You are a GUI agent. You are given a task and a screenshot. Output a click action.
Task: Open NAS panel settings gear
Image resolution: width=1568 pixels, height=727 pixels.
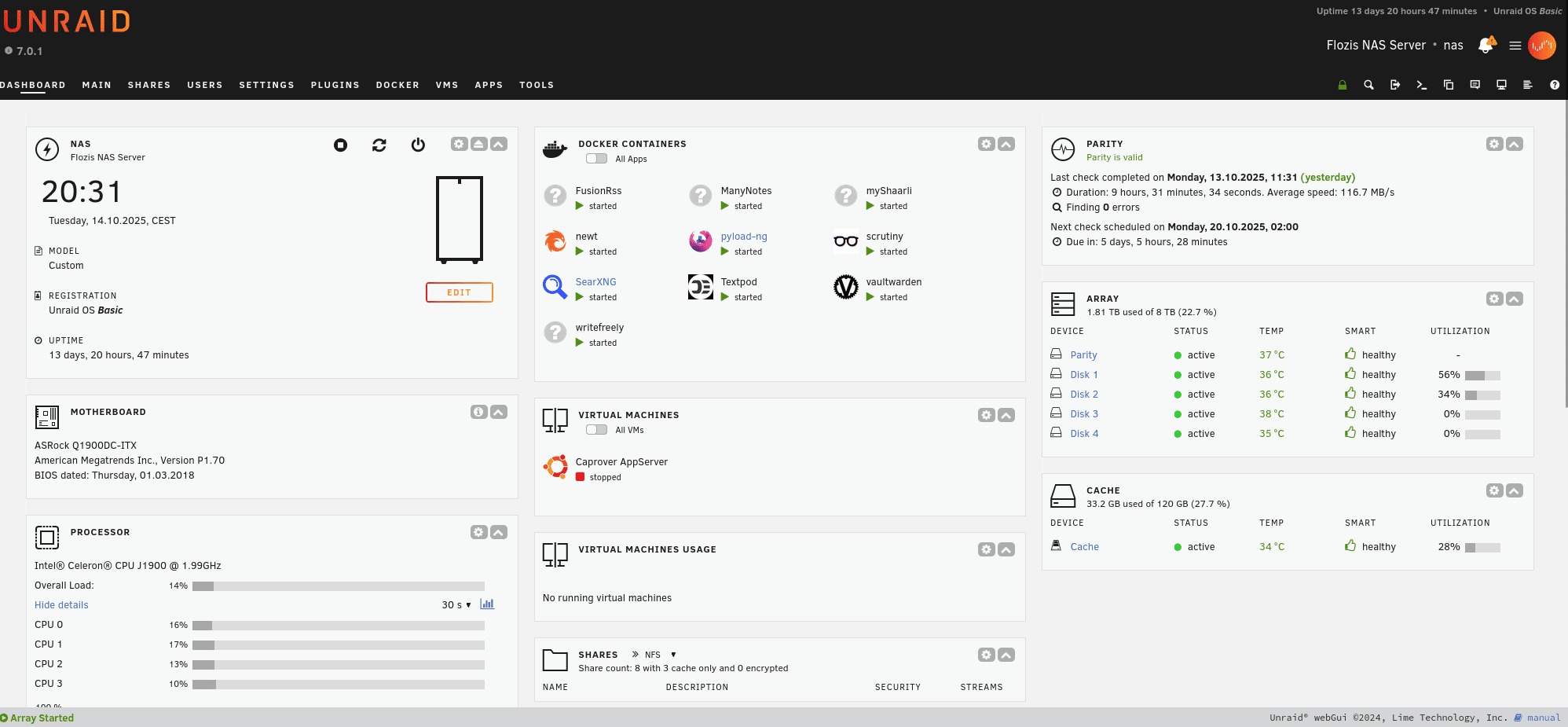point(459,144)
